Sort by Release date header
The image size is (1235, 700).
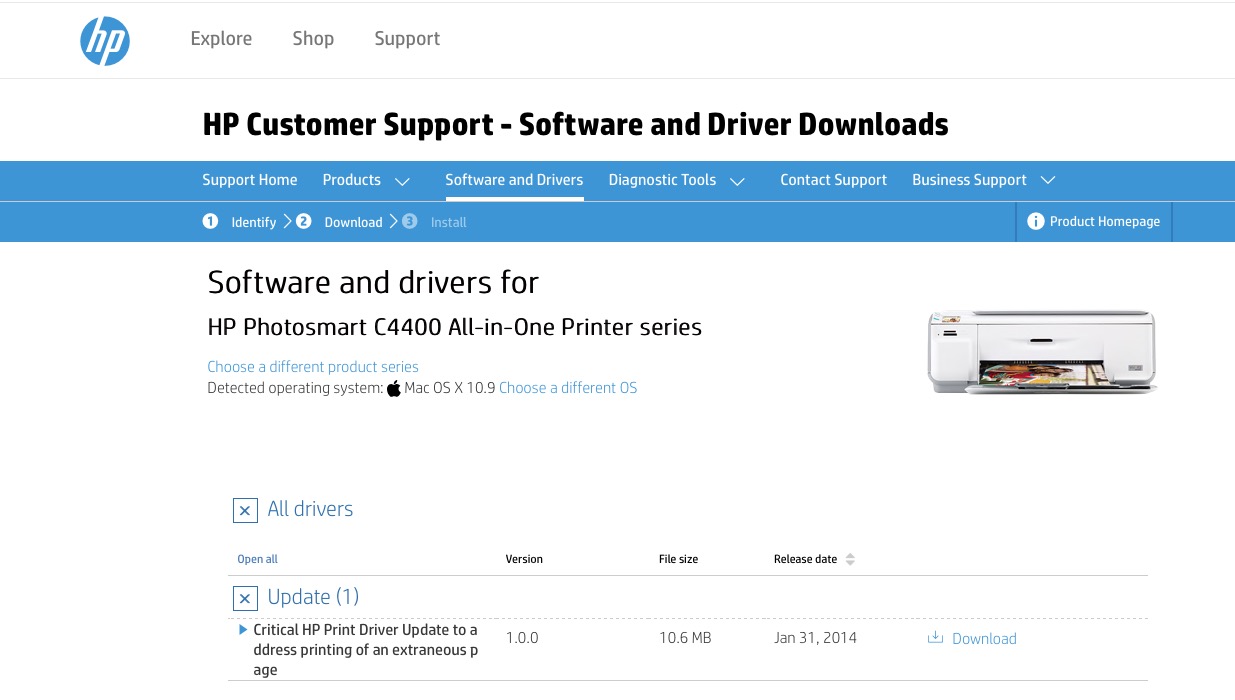pos(805,559)
